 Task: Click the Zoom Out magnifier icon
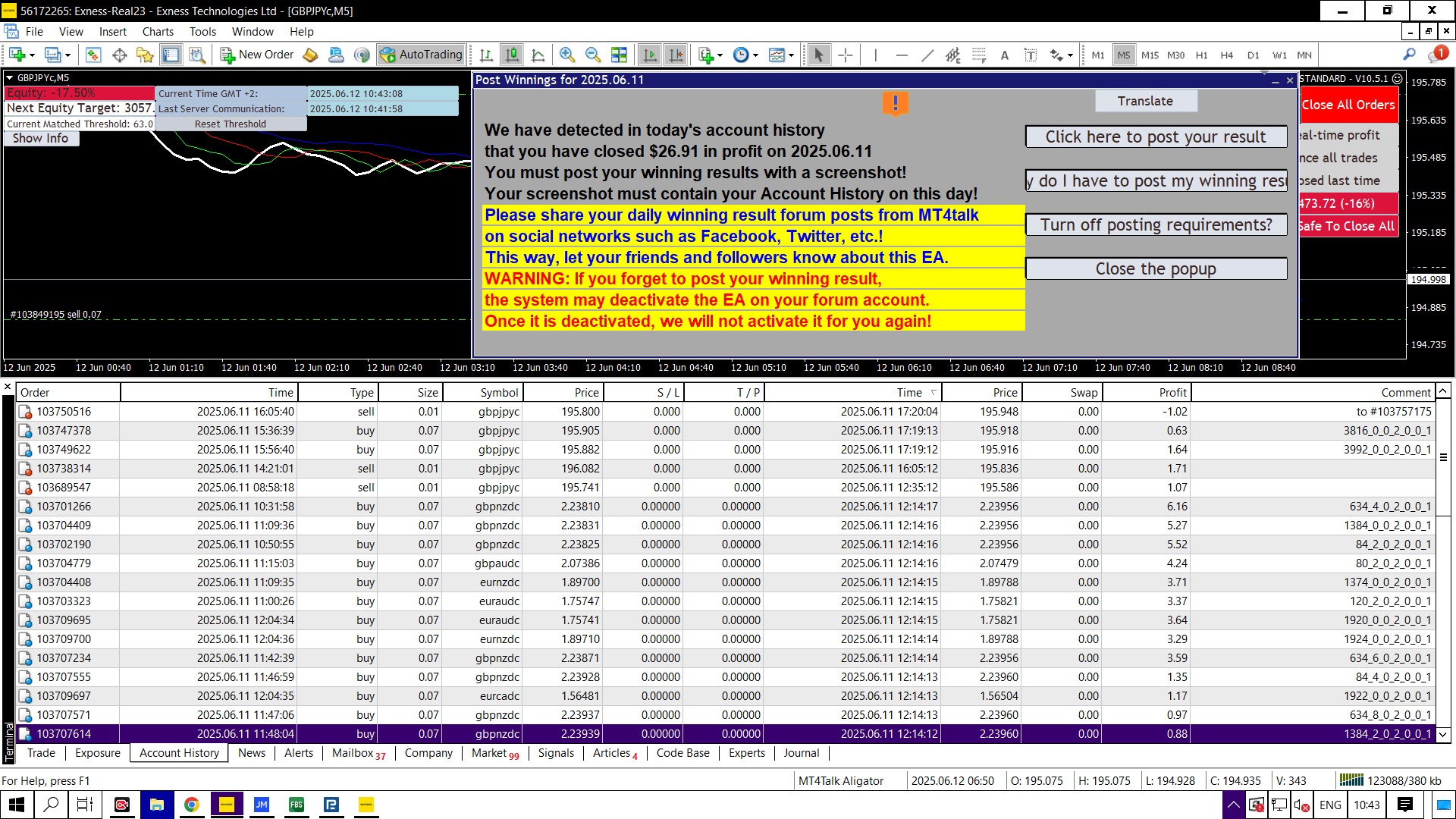point(593,55)
